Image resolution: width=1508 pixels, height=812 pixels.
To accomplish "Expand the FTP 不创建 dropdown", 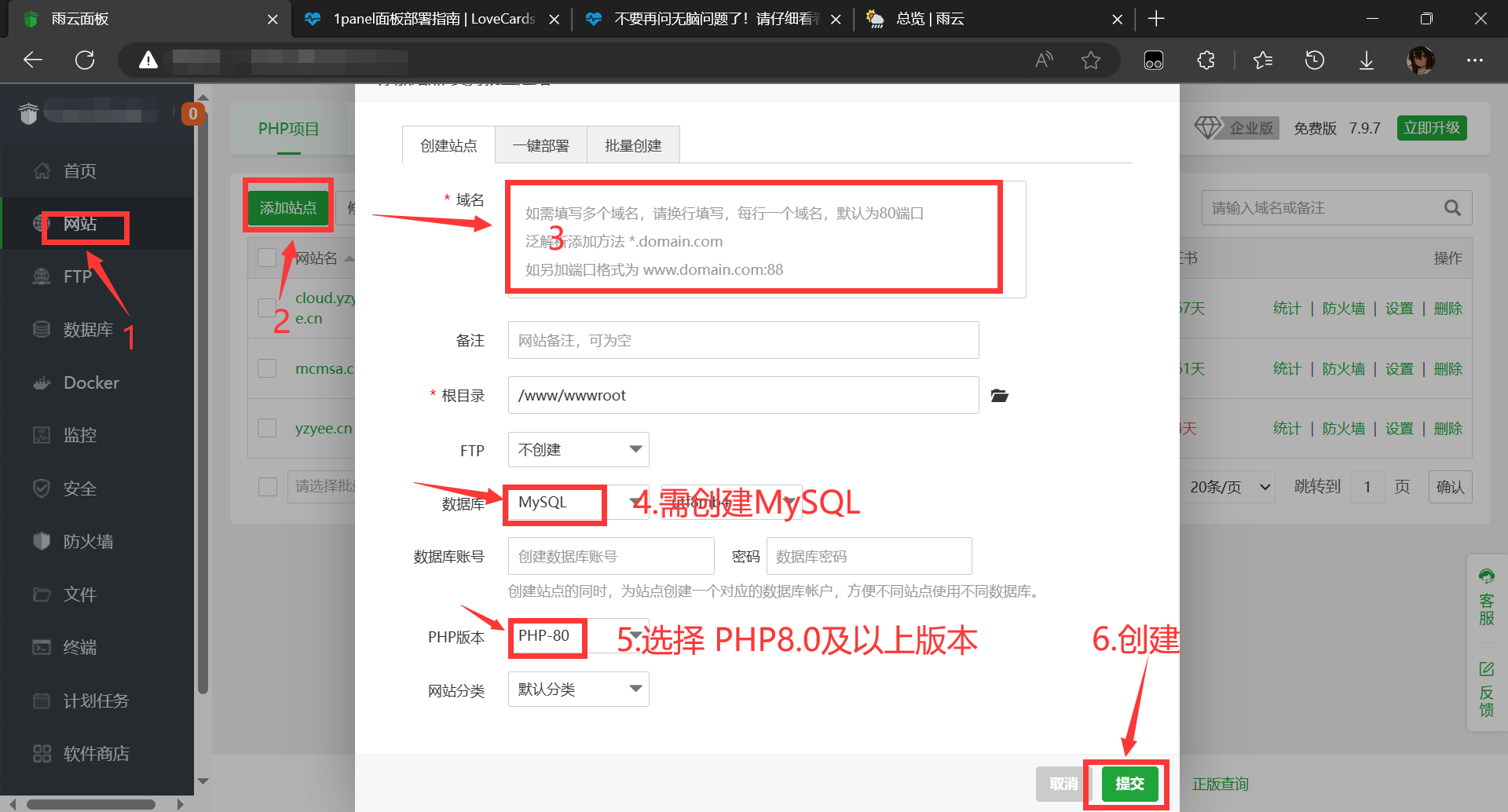I will tap(578, 450).
